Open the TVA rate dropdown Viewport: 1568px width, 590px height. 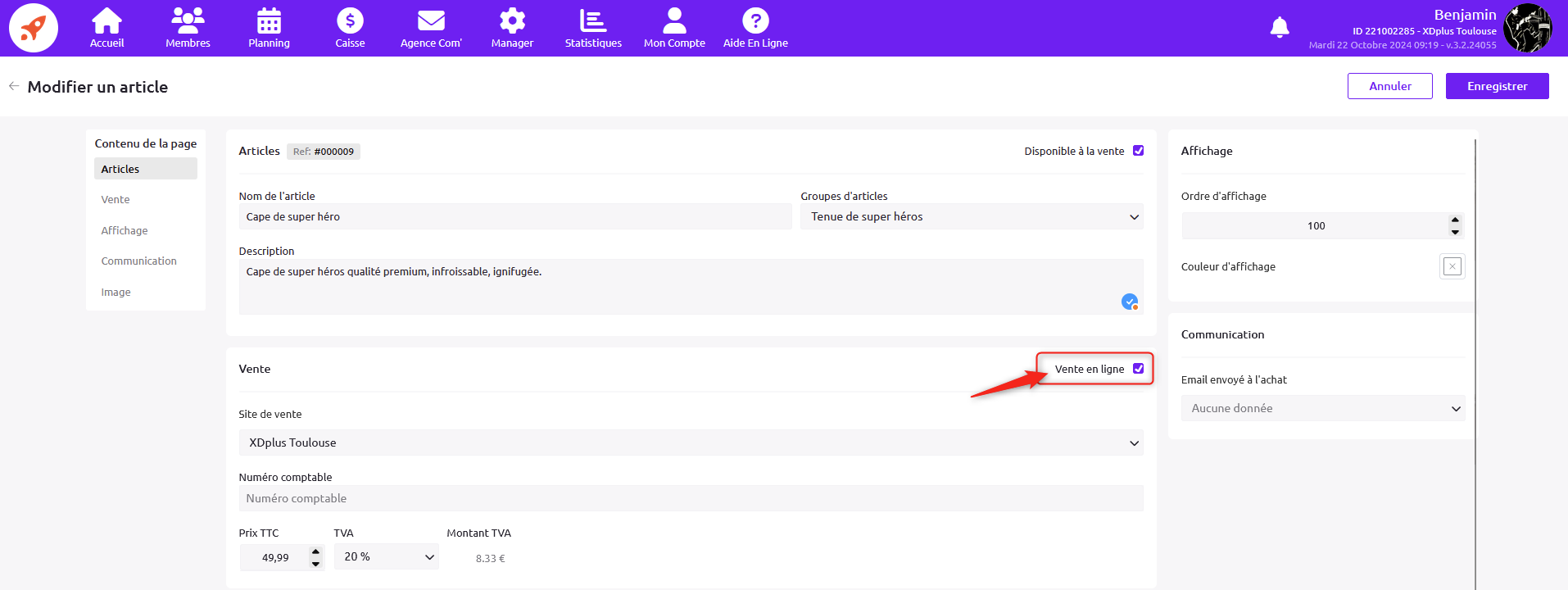tap(387, 557)
